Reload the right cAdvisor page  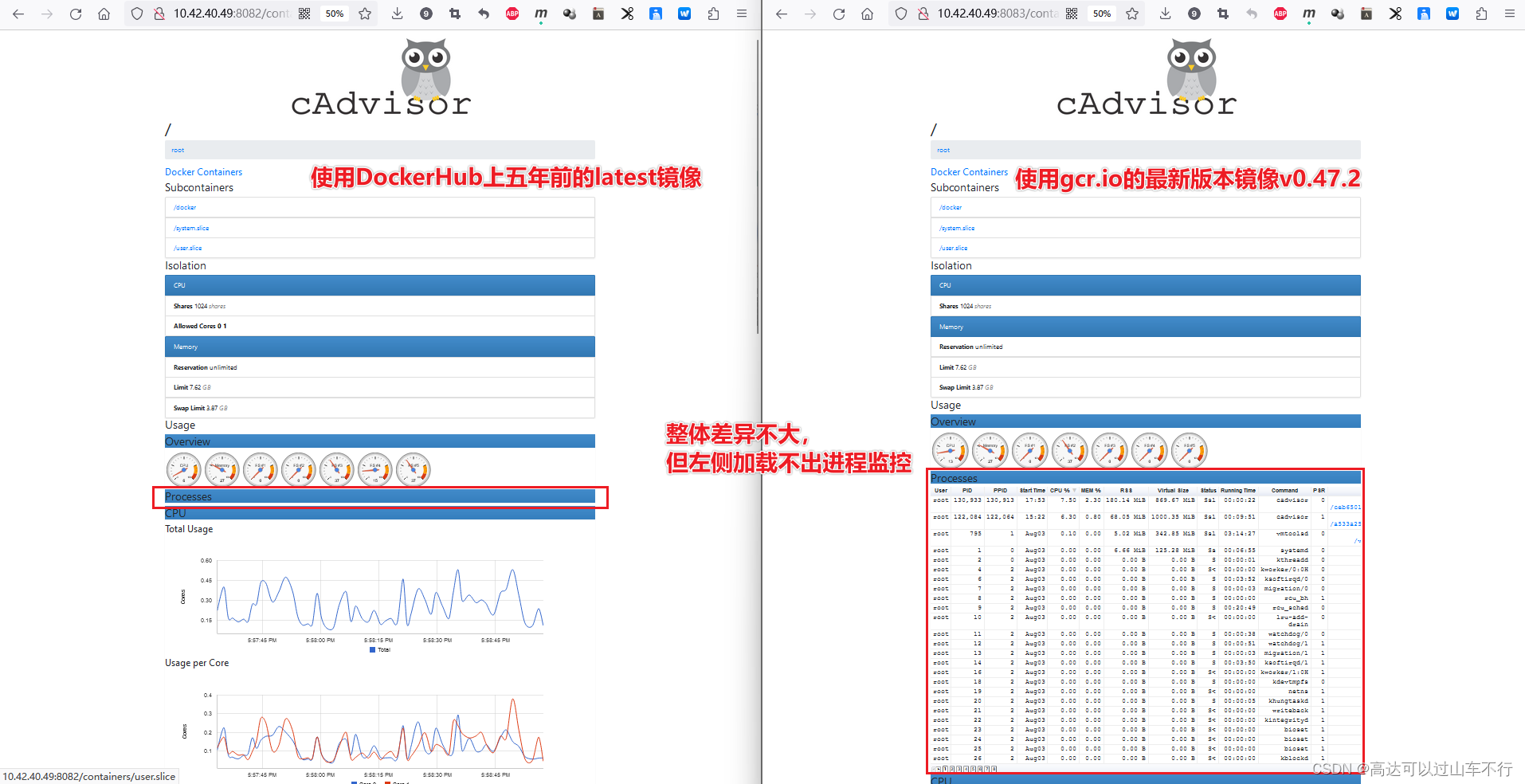(838, 14)
